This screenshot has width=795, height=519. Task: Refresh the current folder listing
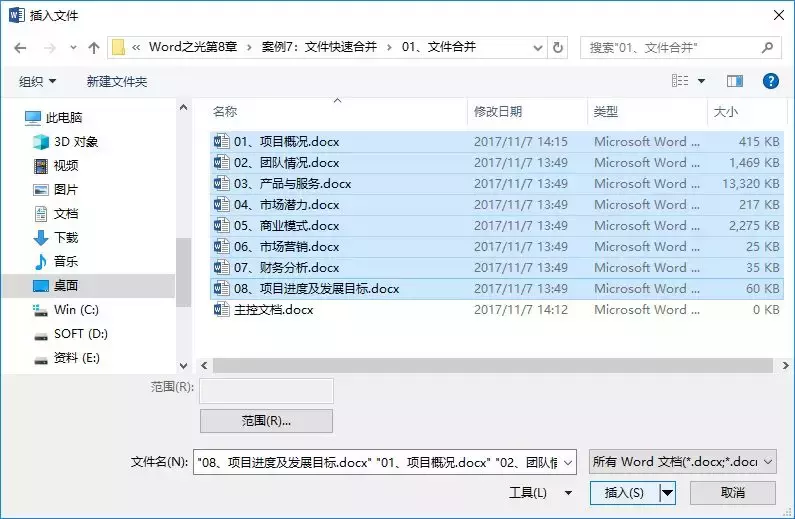(x=558, y=48)
